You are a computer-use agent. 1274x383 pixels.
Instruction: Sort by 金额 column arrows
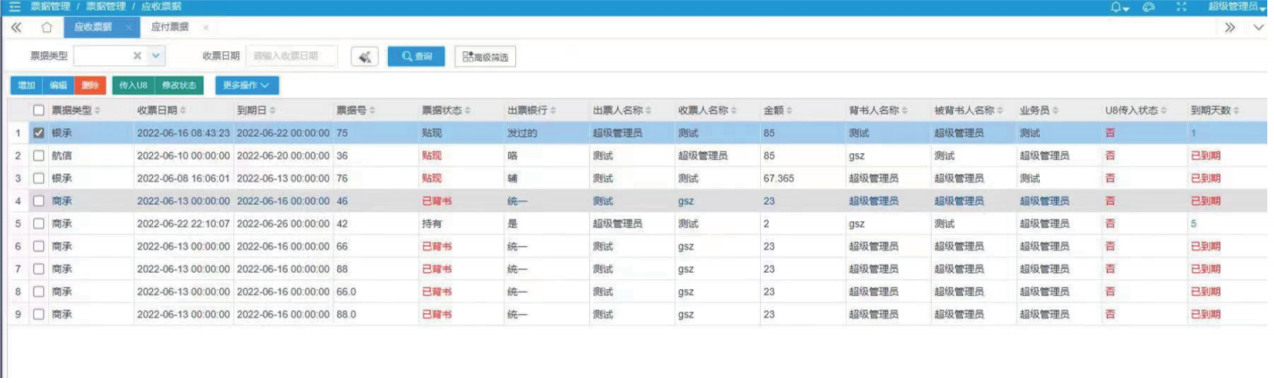click(789, 110)
